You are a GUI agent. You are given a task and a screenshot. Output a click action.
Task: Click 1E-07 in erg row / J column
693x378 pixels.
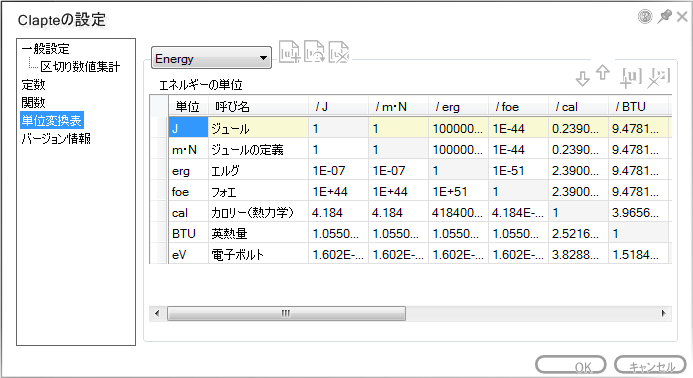tap(338, 170)
